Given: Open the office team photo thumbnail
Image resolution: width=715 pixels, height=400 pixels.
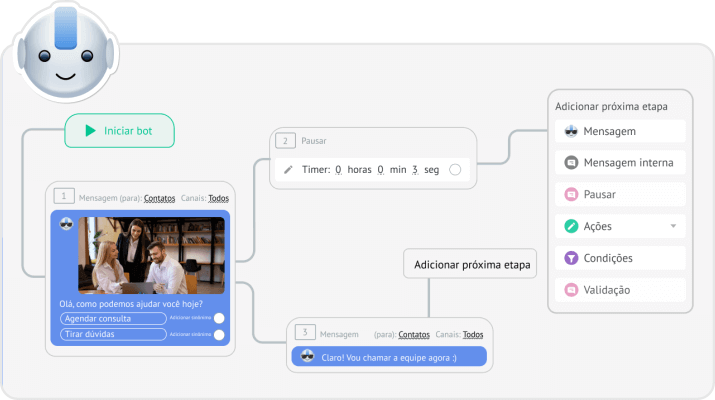Looking at the screenshot, I should (x=151, y=255).
